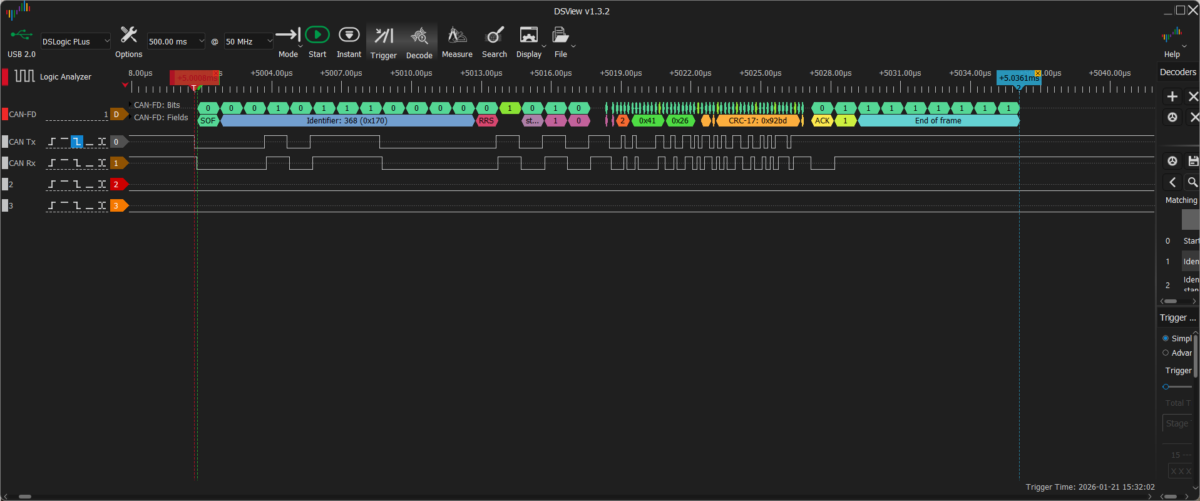This screenshot has height=501, width=1200.
Task: Select the Simple trigger radio button
Action: (x=1166, y=338)
